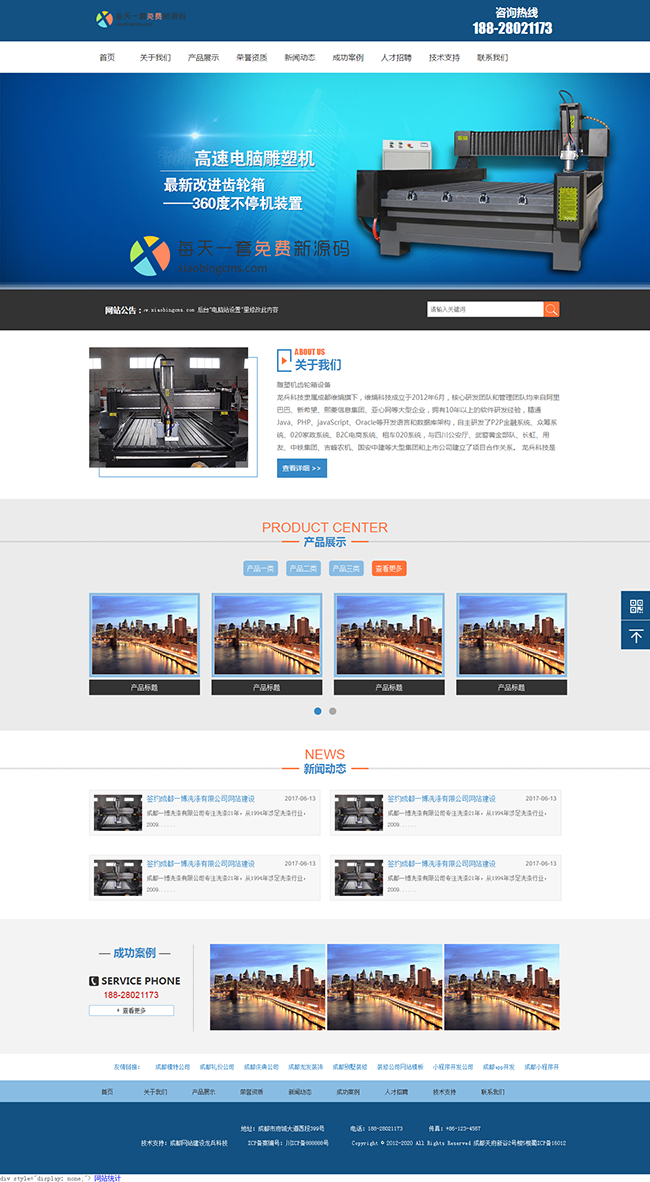Open the second product thumbnail
Image resolution: width=650 pixels, height=1182 pixels.
tap(267, 635)
